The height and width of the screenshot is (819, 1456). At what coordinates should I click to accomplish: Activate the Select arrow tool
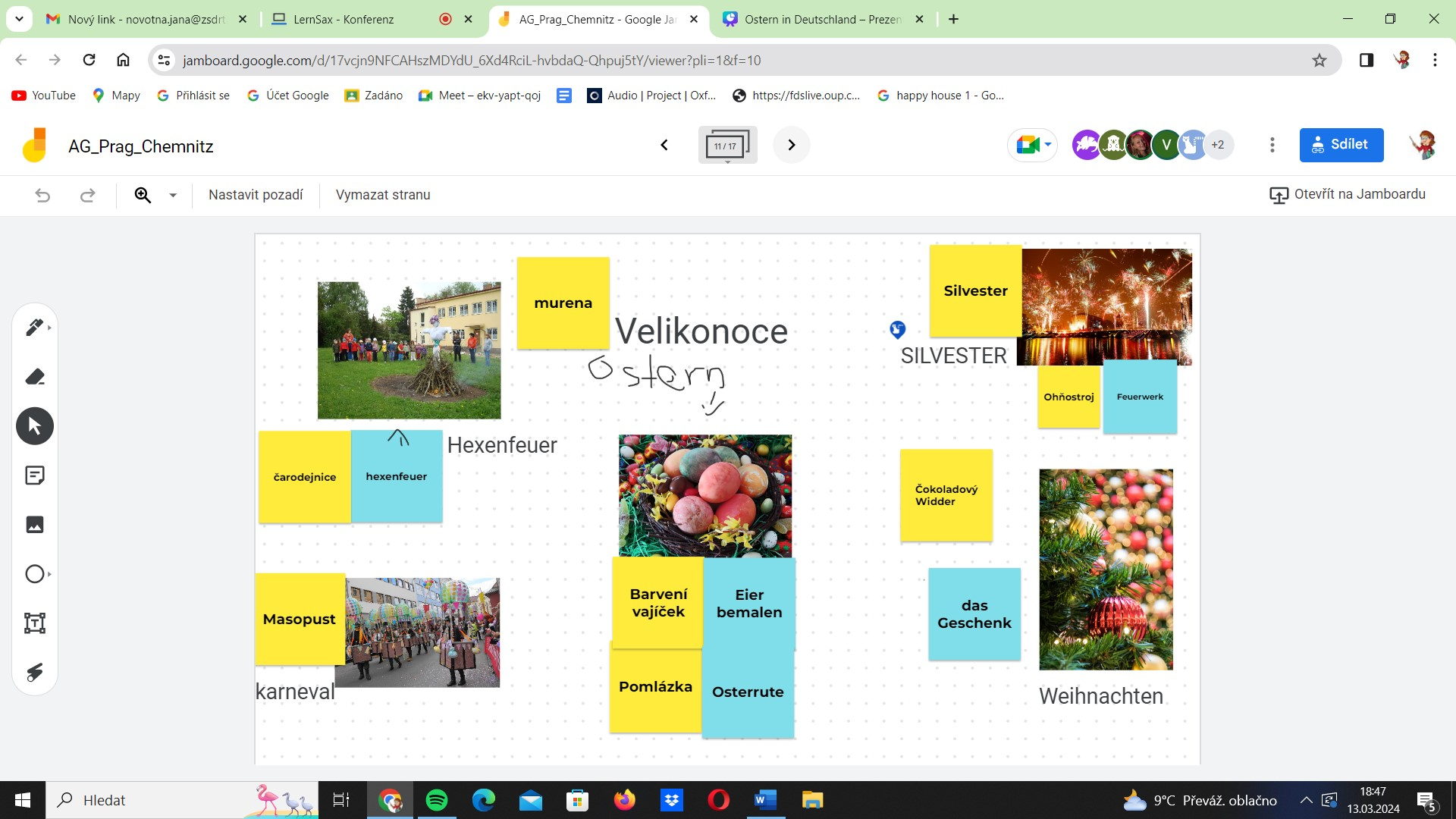tap(35, 426)
